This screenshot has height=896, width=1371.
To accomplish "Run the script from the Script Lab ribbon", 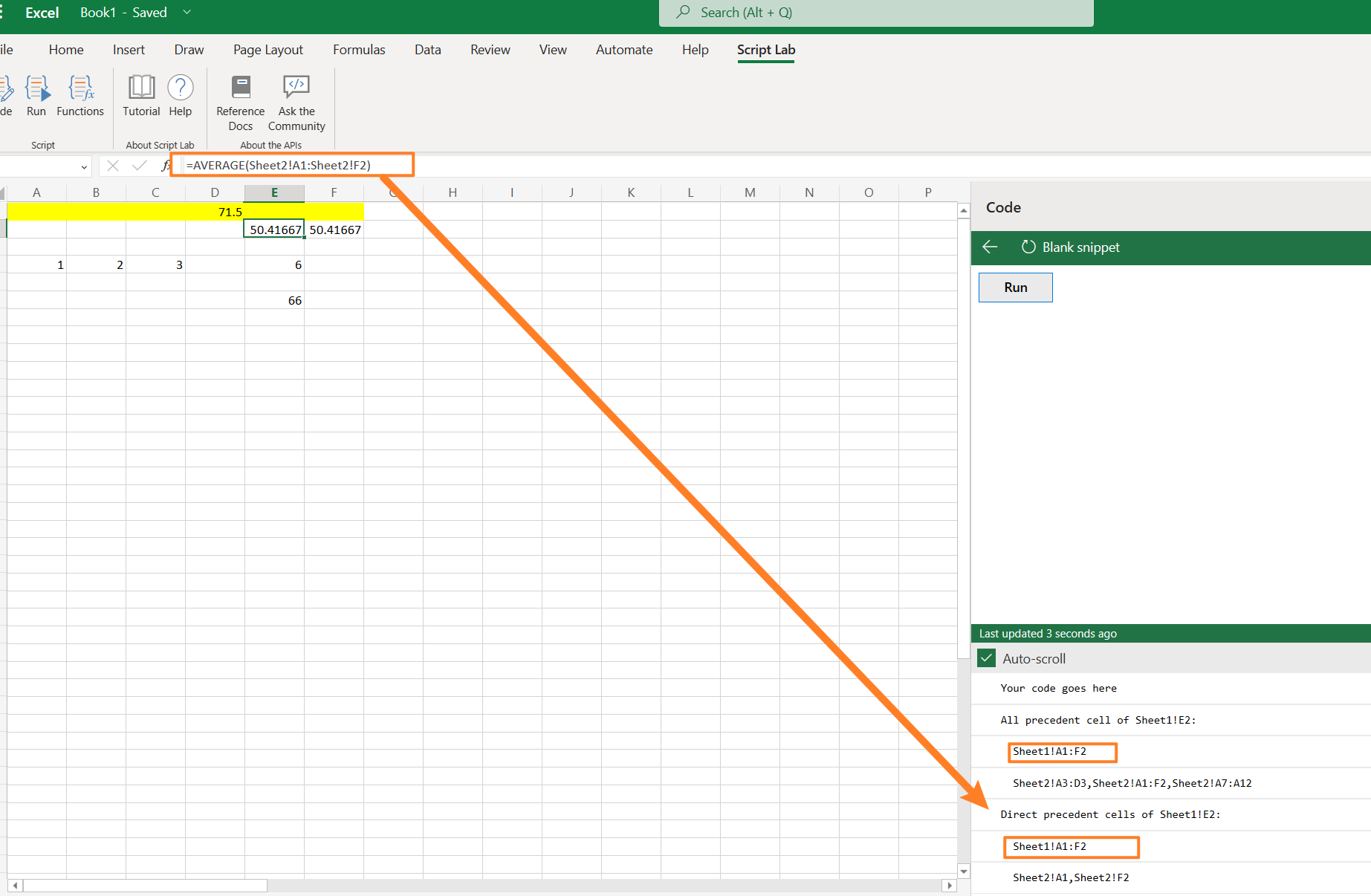I will tap(36, 97).
